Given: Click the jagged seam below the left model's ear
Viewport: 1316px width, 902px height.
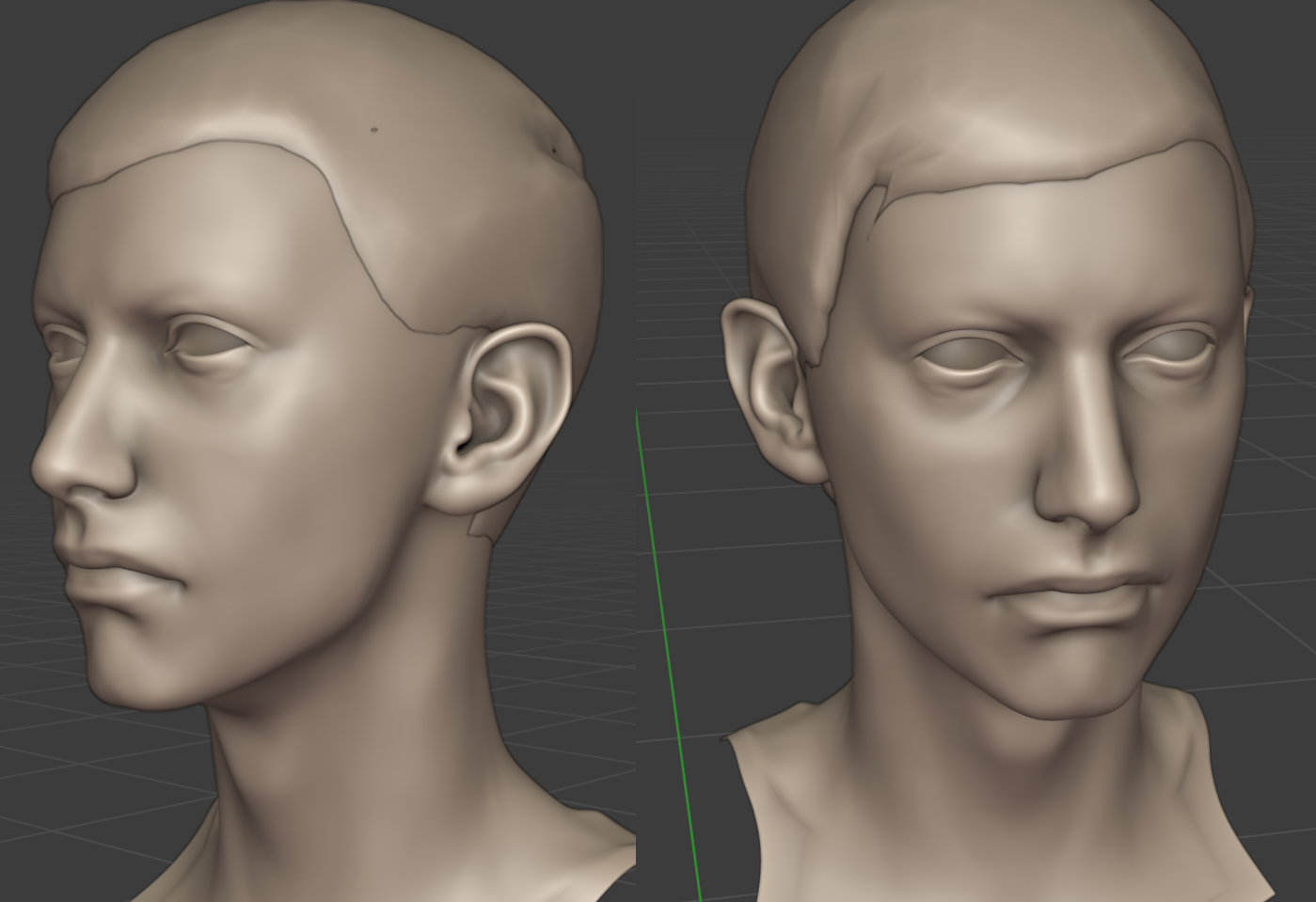Looking at the screenshot, I should (479, 527).
